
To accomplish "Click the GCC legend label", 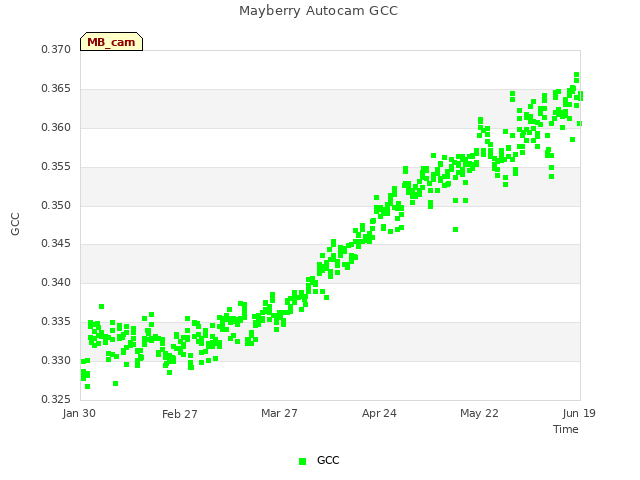I will 328,460.
